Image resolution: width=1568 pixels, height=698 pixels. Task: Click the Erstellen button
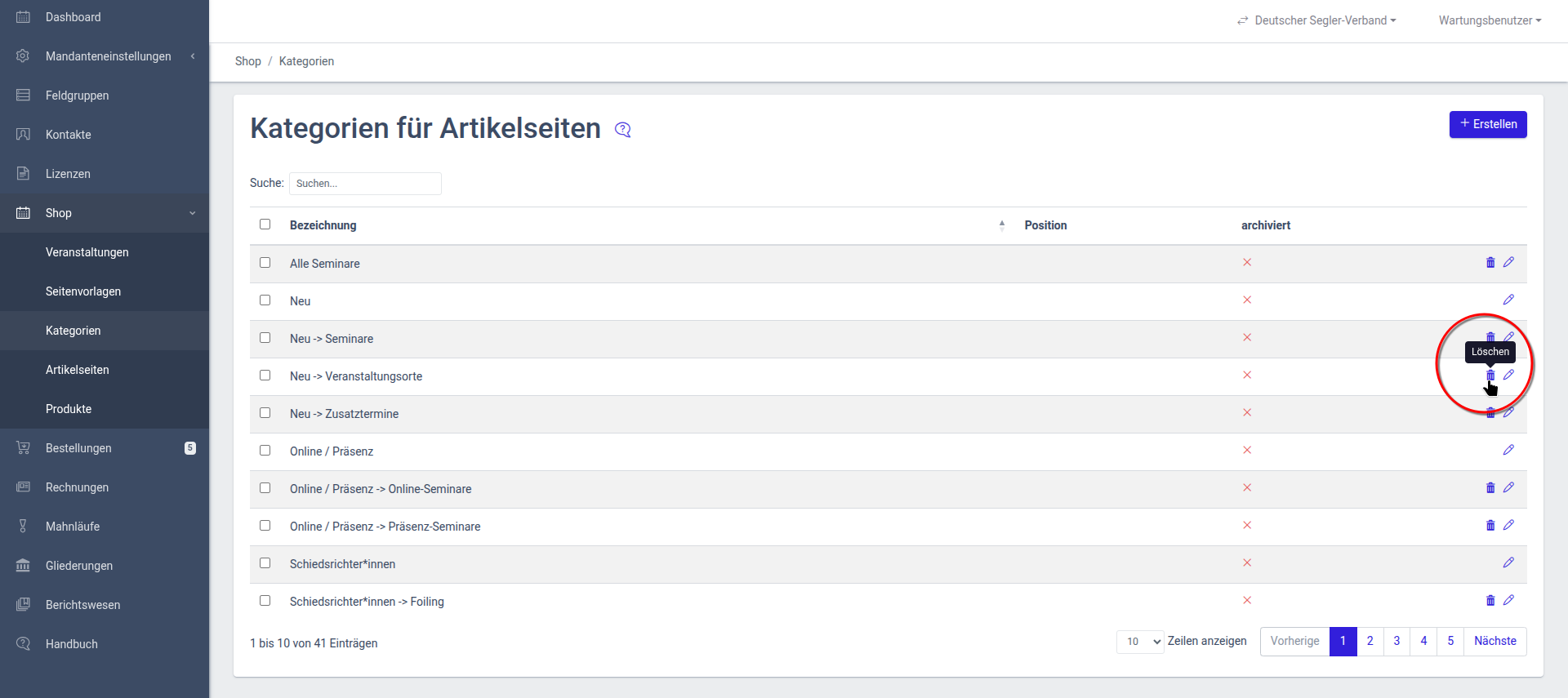tap(1488, 124)
